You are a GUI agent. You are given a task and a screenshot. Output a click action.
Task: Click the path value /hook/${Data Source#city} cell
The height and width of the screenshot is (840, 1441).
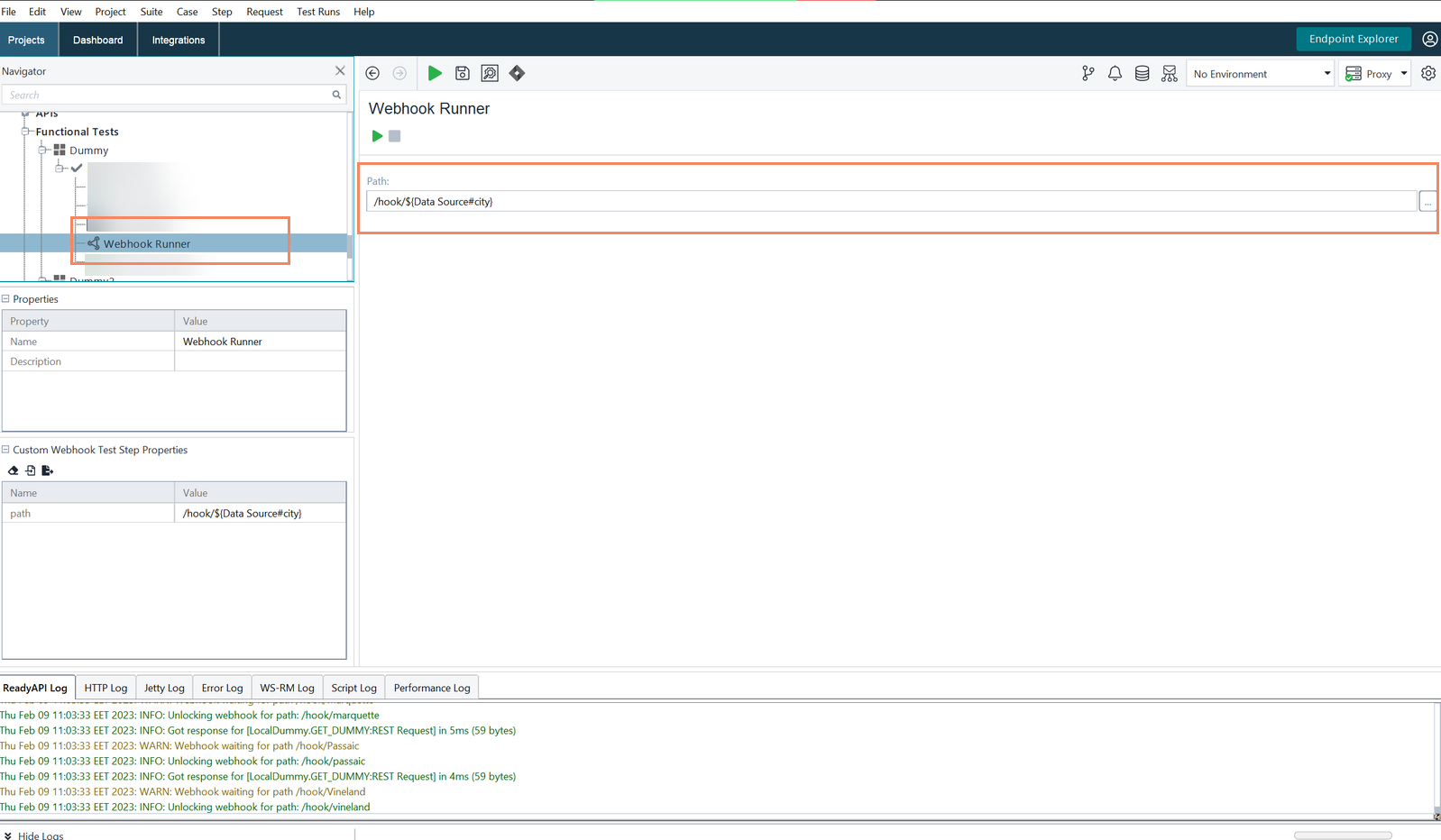[260, 513]
